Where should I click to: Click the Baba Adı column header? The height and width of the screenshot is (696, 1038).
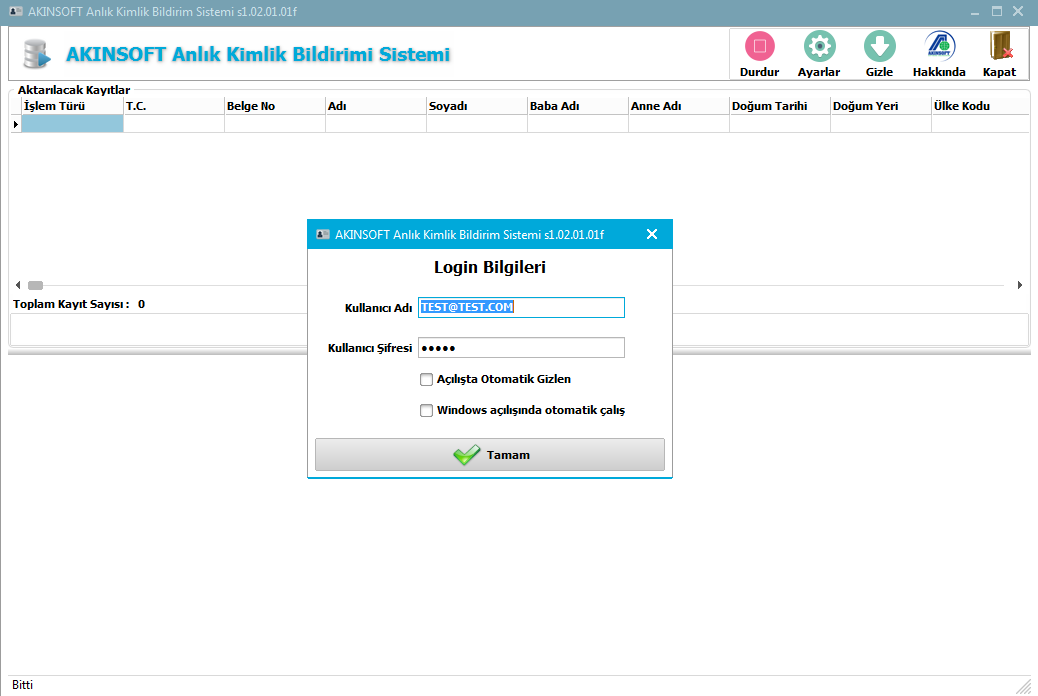coord(578,106)
